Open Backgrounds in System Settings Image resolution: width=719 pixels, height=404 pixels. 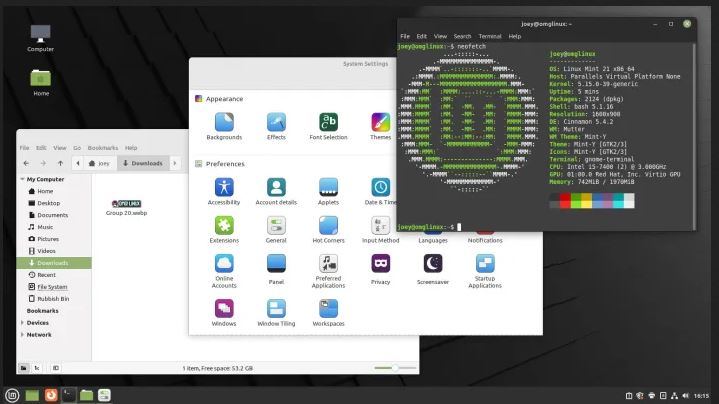pos(224,126)
